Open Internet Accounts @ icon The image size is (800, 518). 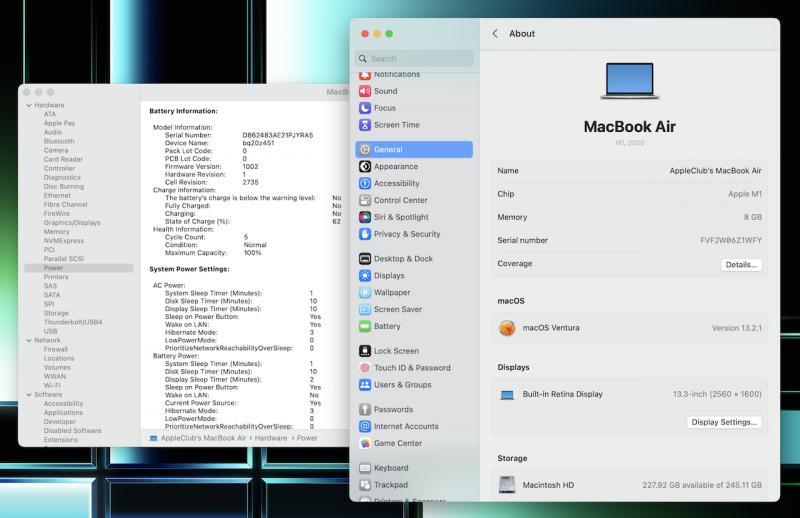click(x=365, y=426)
